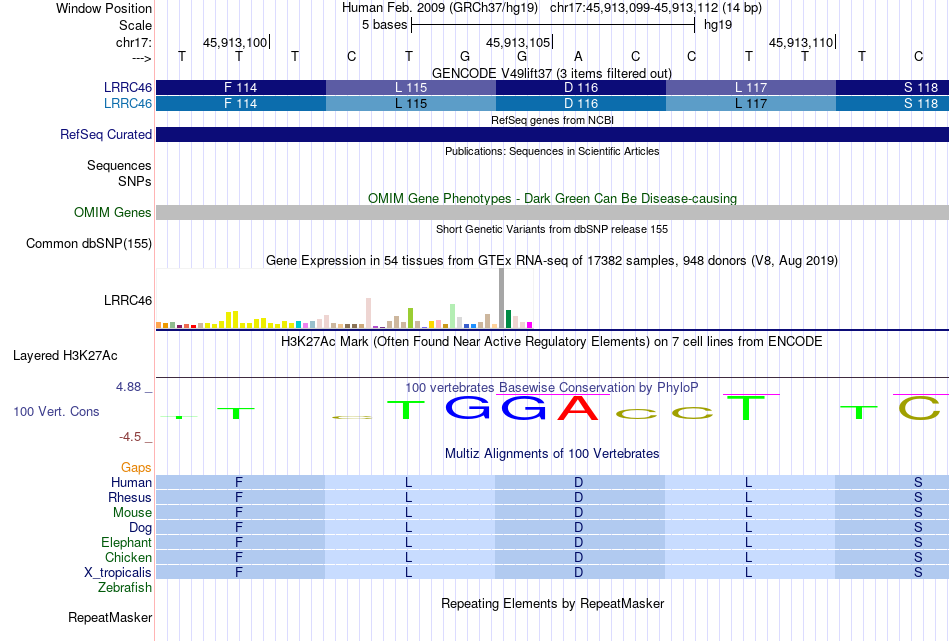Click the Sequences publications track label
Image resolution: width=950 pixels, height=641 pixels.
[119, 165]
